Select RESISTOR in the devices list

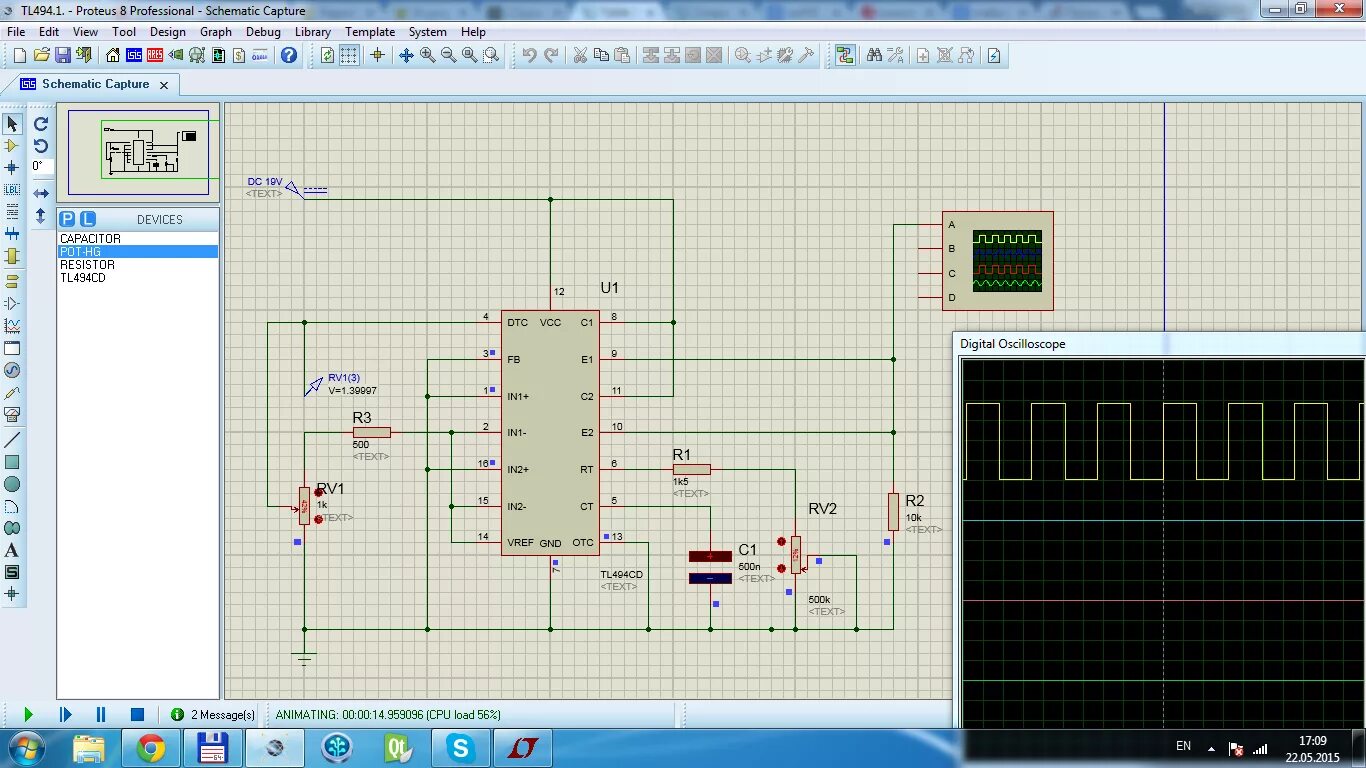[x=138, y=265]
